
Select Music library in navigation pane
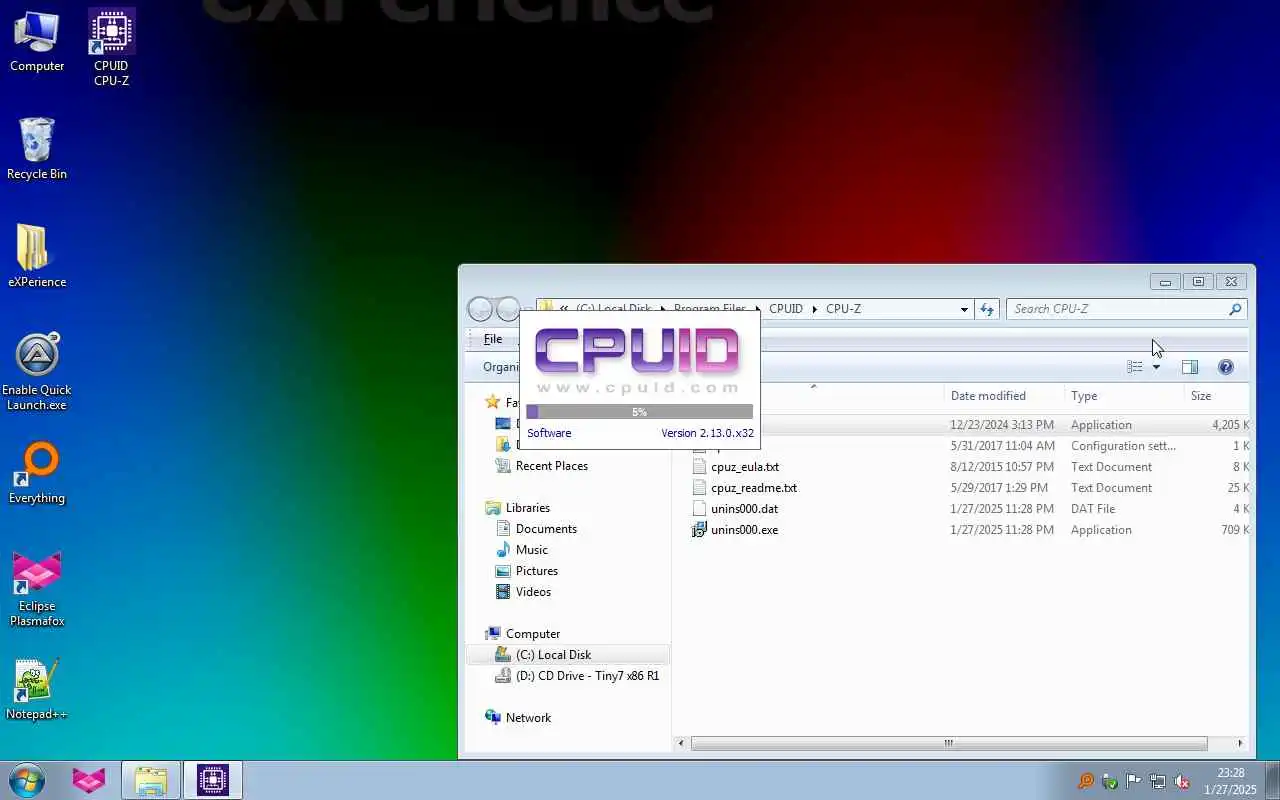pyautogui.click(x=531, y=550)
